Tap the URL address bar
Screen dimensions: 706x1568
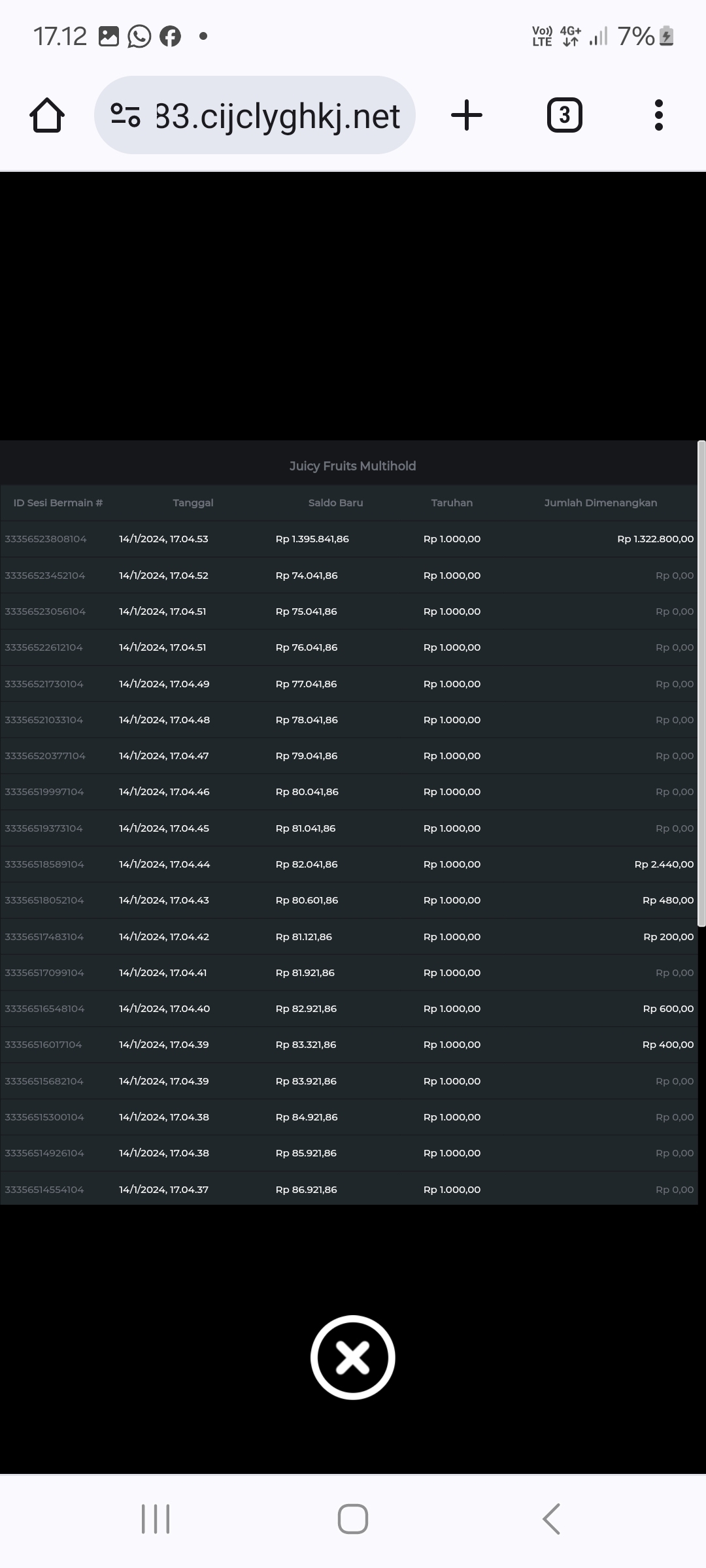pos(277,116)
